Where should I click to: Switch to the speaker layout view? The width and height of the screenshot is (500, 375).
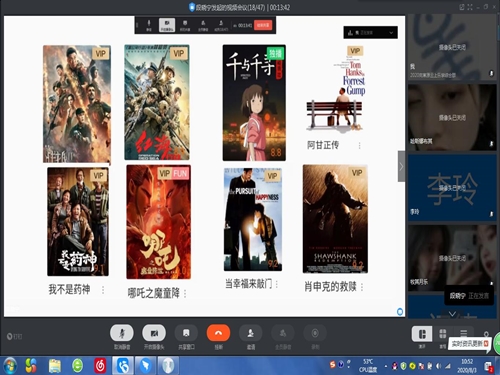click(x=422, y=333)
